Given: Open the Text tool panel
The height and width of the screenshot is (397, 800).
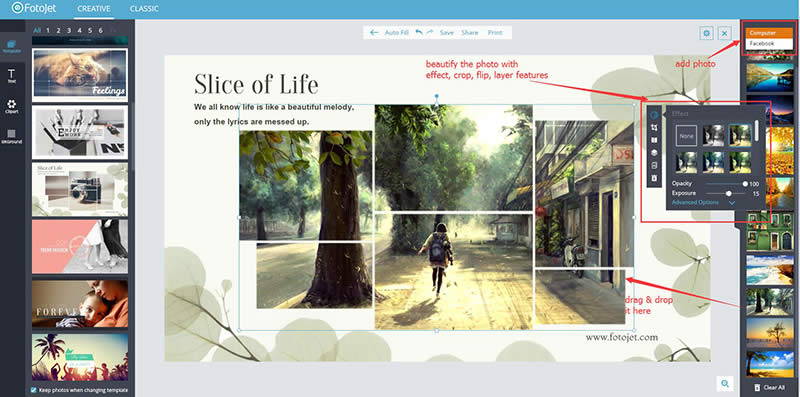Looking at the screenshot, I should [12, 76].
